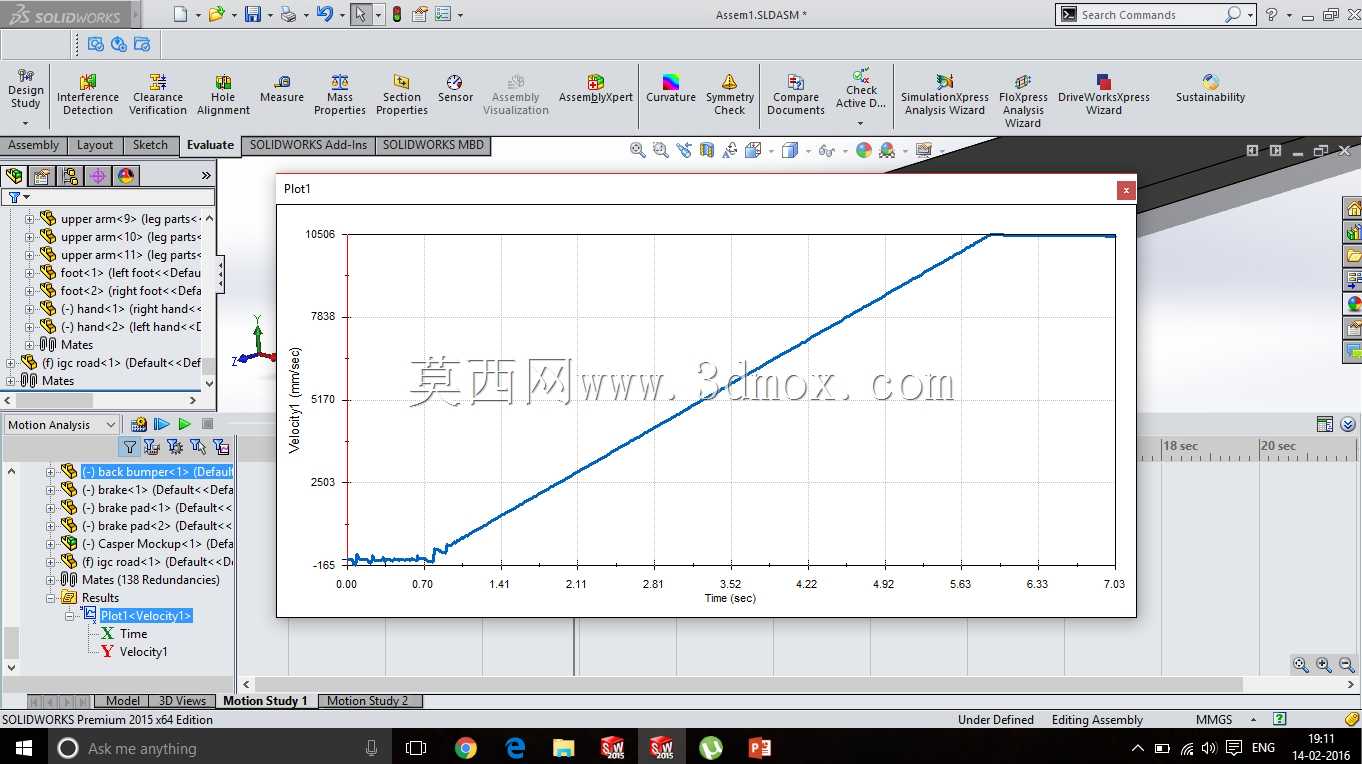Switch to Motion Study 2 tab
The image size is (1362, 764).
(x=368, y=701)
